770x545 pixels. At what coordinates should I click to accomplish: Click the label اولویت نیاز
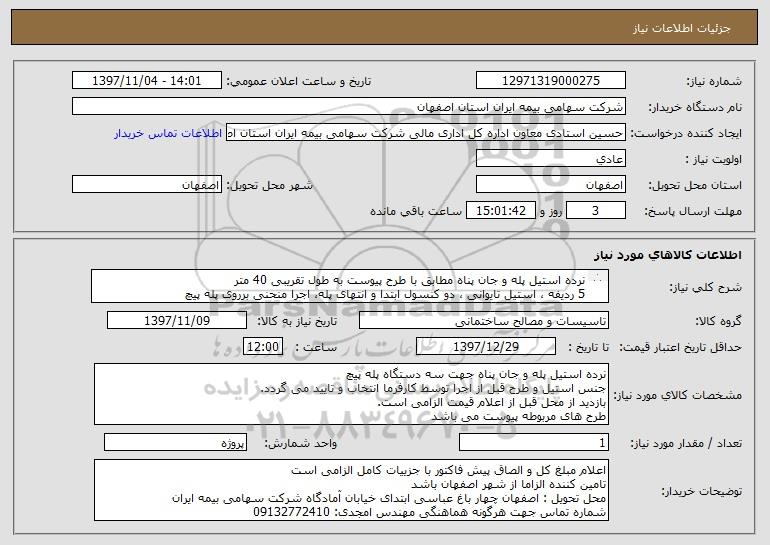[714, 160]
